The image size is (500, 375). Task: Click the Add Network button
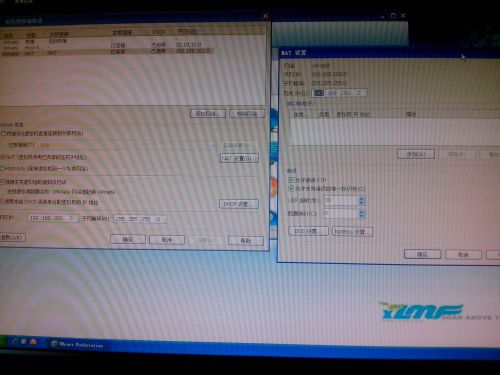click(208, 114)
